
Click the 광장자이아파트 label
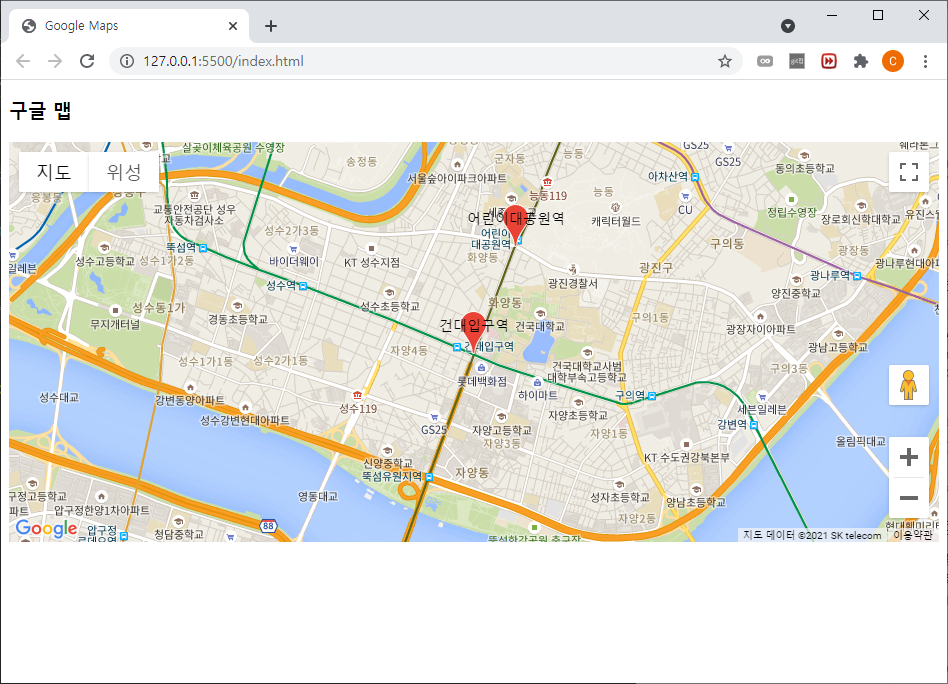[761, 329]
